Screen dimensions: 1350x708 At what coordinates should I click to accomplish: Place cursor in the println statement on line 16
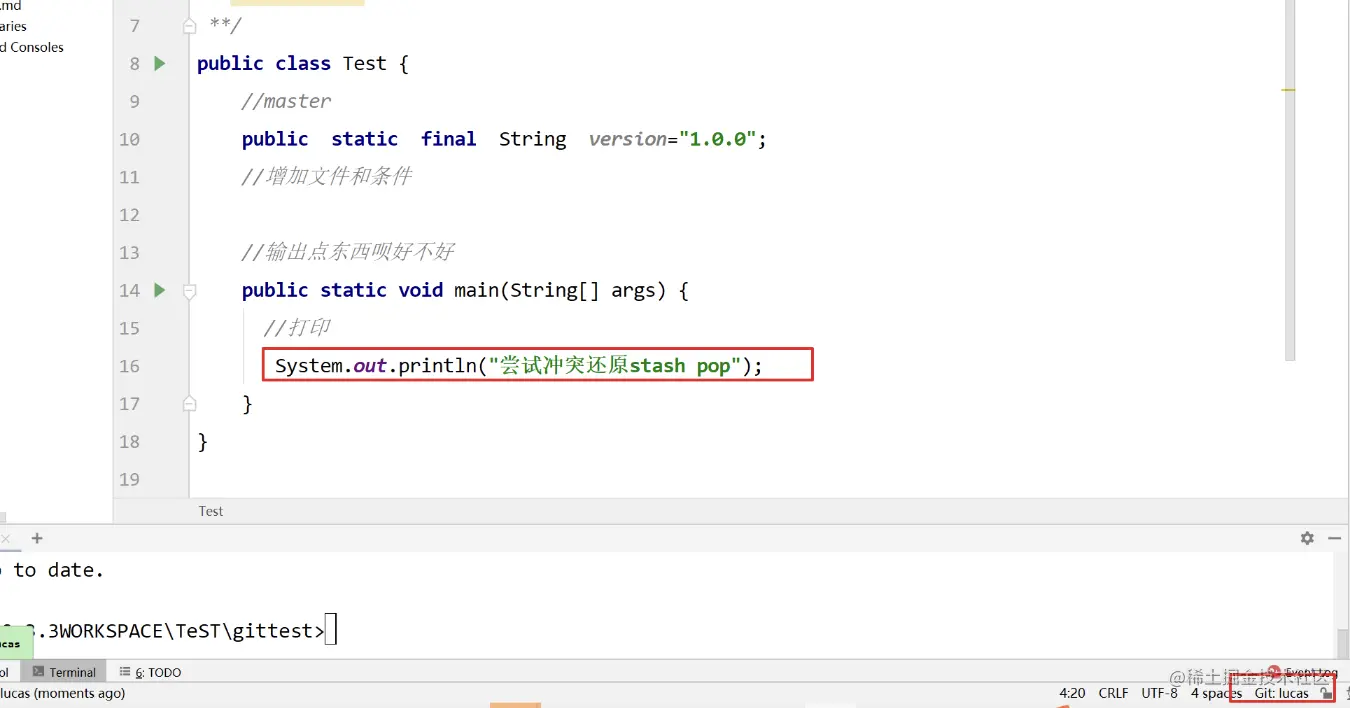[518, 366]
